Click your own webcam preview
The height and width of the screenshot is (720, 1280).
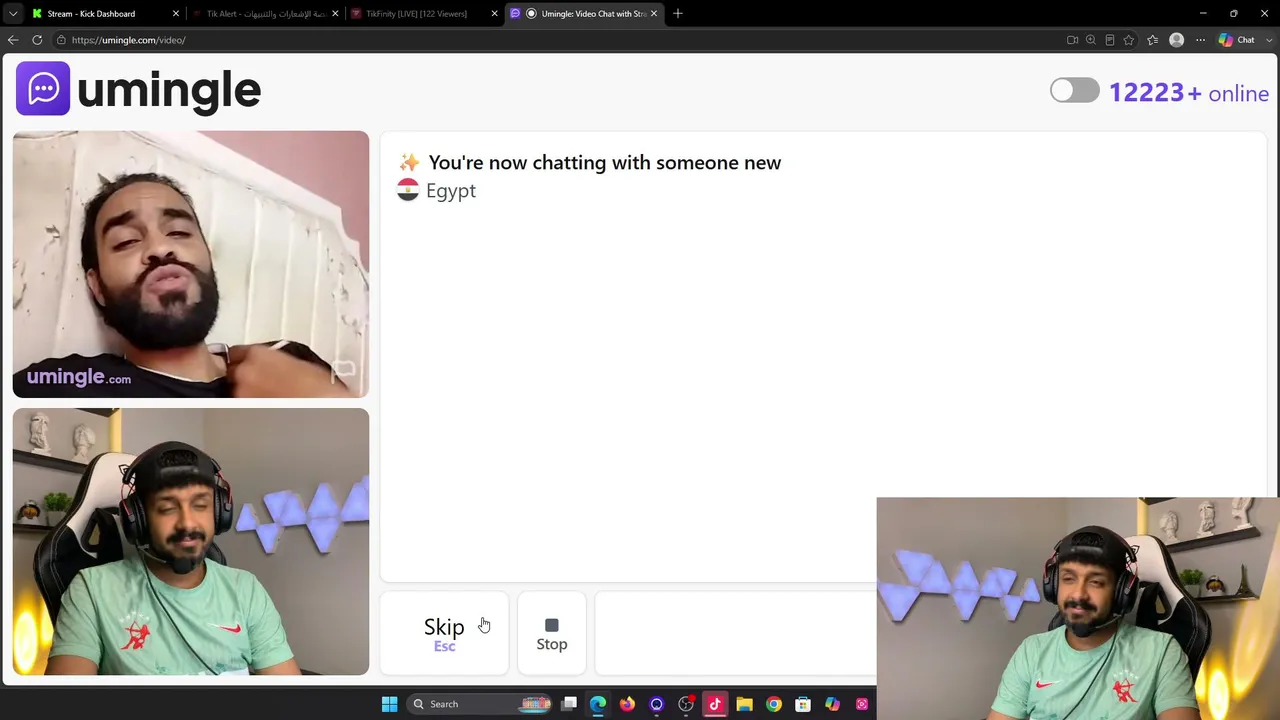click(x=191, y=541)
